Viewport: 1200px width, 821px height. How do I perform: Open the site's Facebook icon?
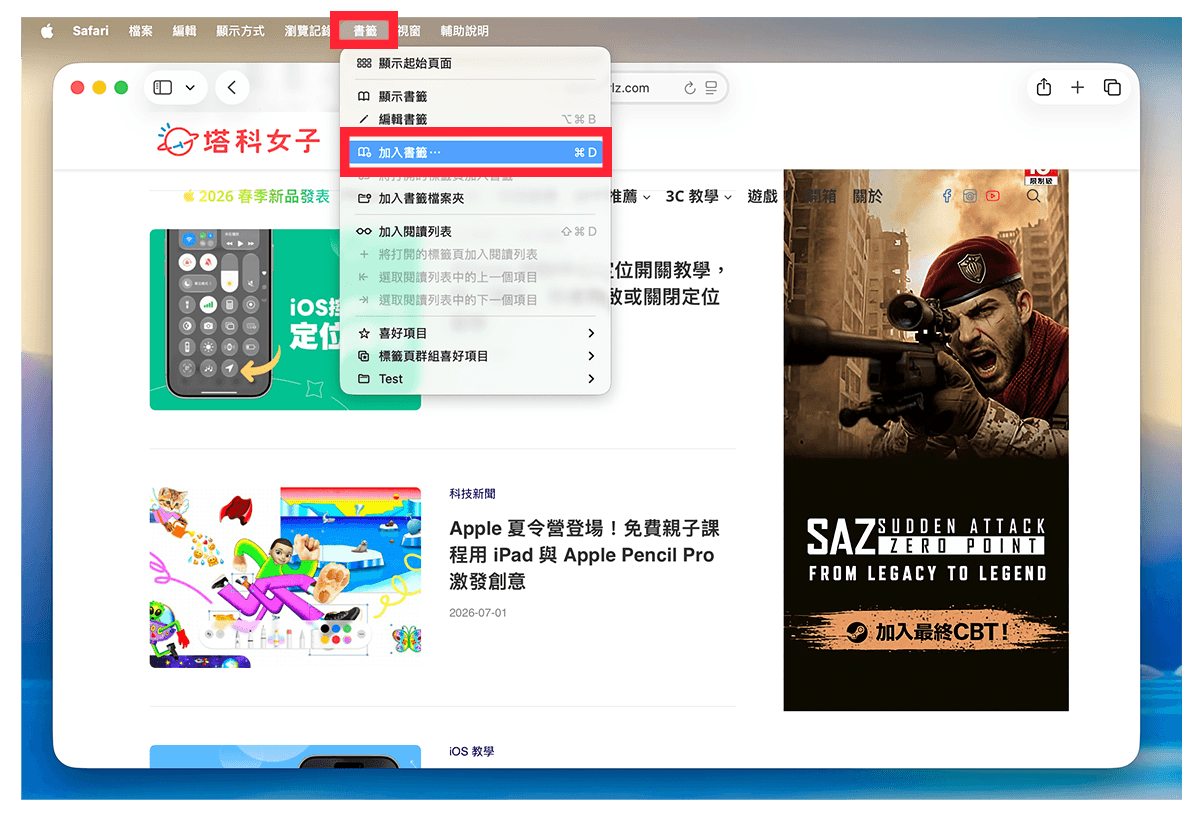pyautogui.click(x=947, y=197)
